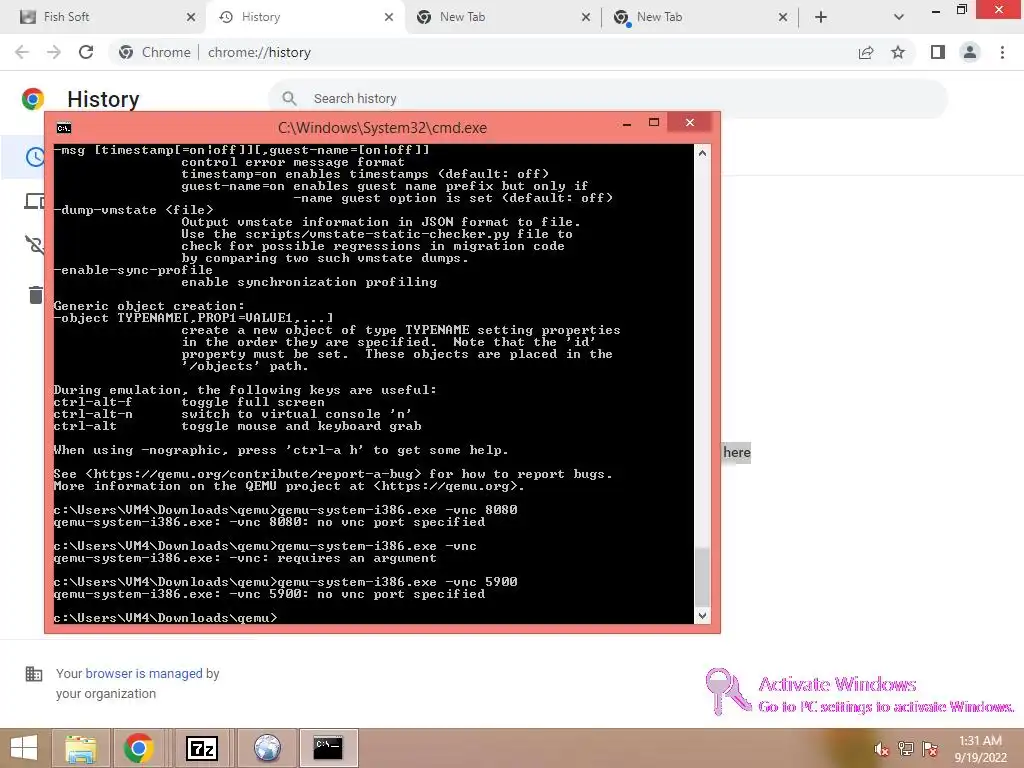Reload the history page
This screenshot has width=1024, height=768.
(x=86, y=52)
